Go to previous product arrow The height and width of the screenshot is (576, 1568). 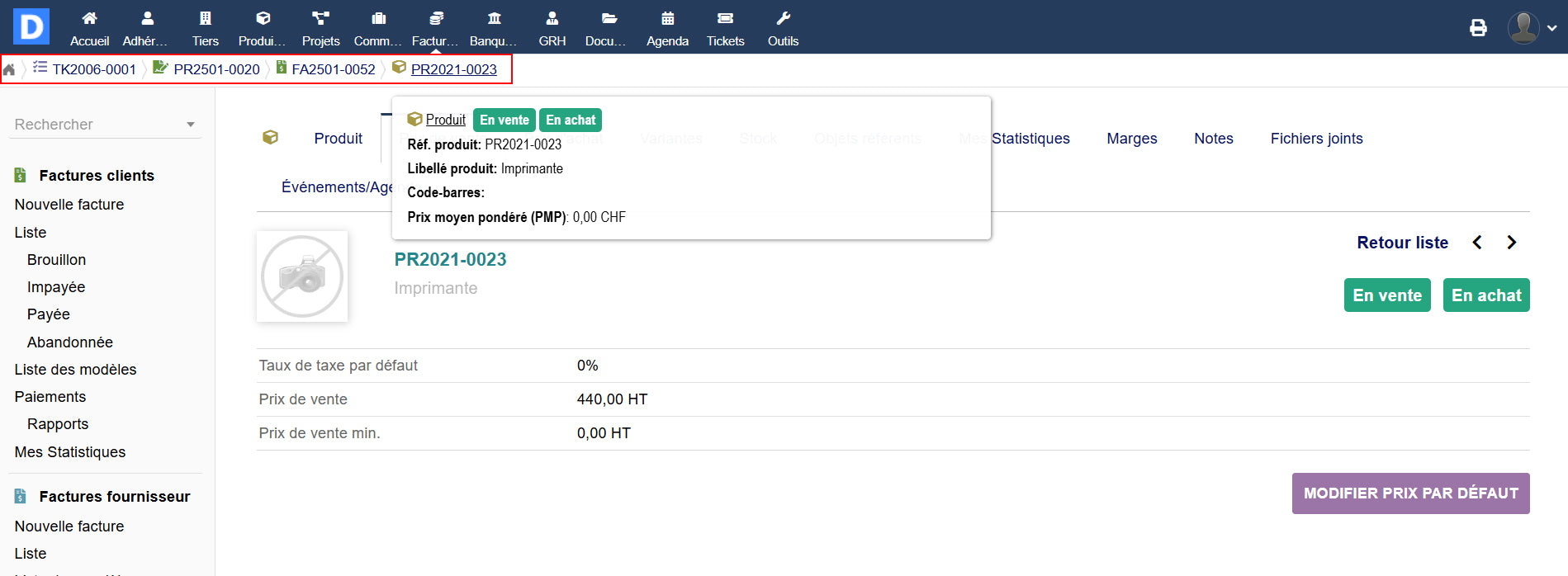(x=1477, y=243)
